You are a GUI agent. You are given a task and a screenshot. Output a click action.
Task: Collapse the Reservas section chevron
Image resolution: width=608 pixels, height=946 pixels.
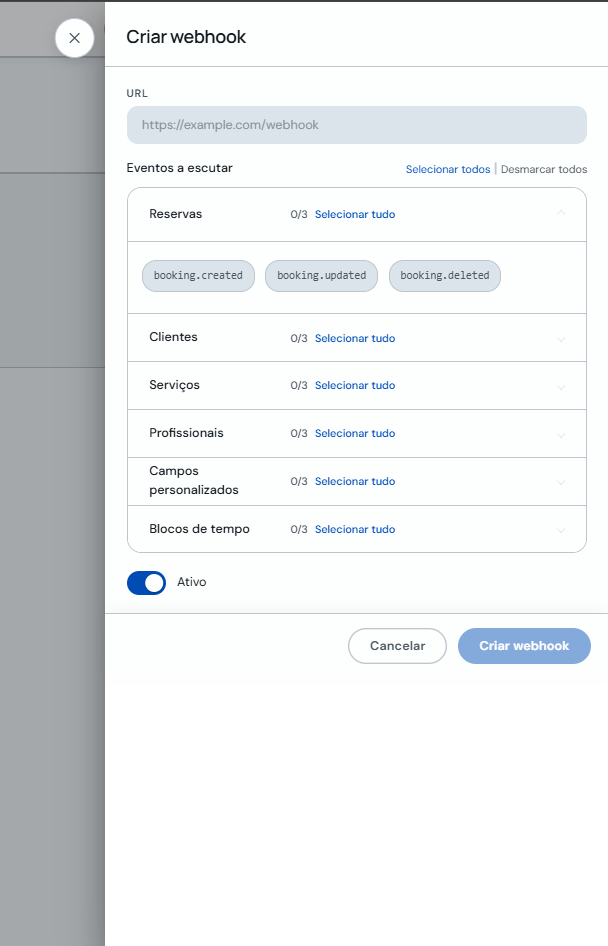click(x=561, y=213)
